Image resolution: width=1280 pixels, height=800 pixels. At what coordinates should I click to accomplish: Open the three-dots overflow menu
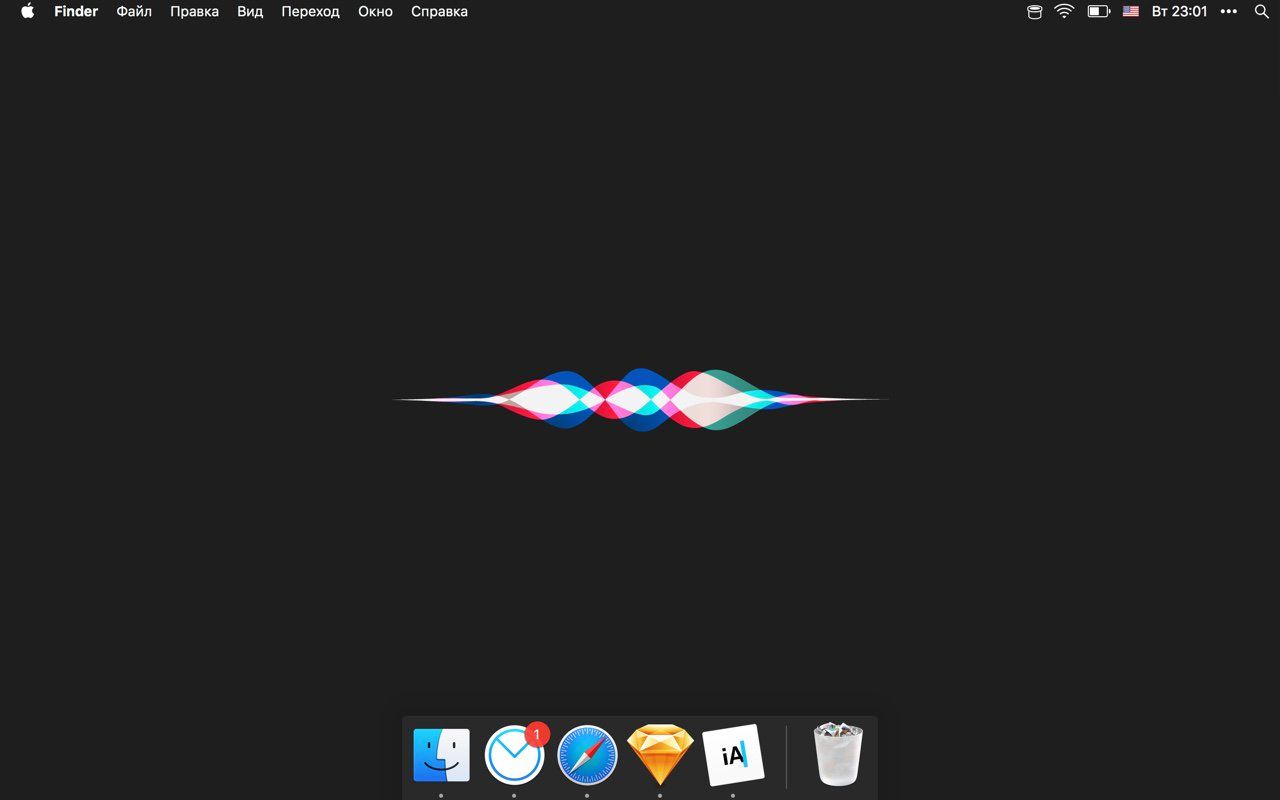tap(1229, 12)
